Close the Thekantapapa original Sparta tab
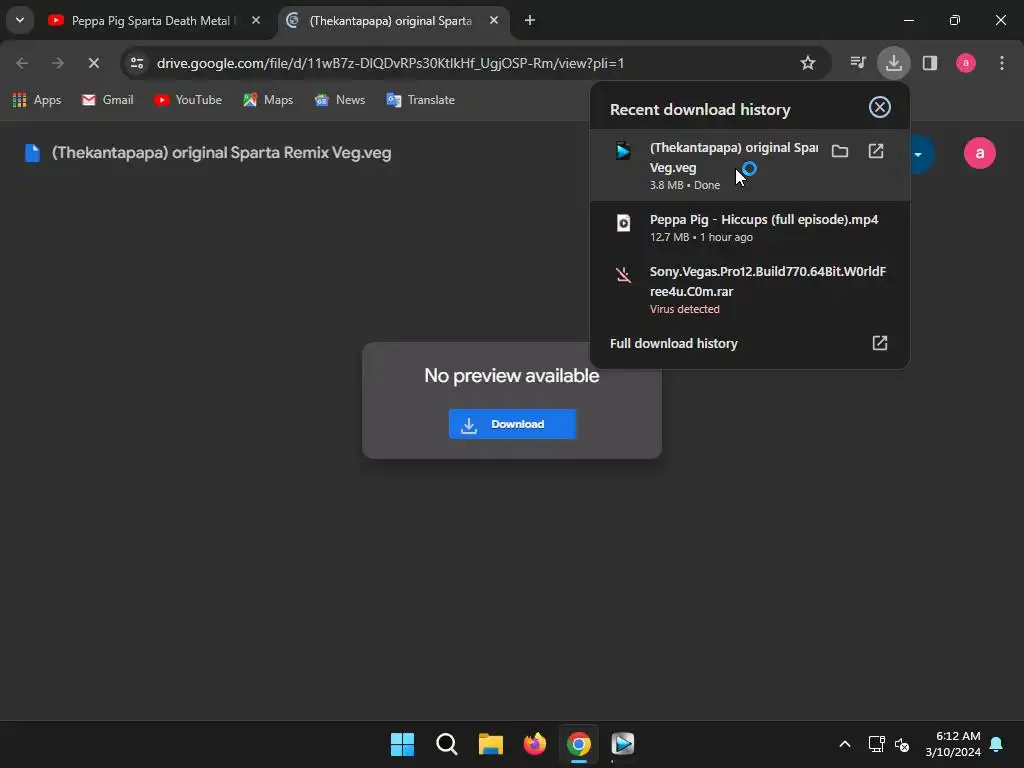The image size is (1024, 768). 494,21
